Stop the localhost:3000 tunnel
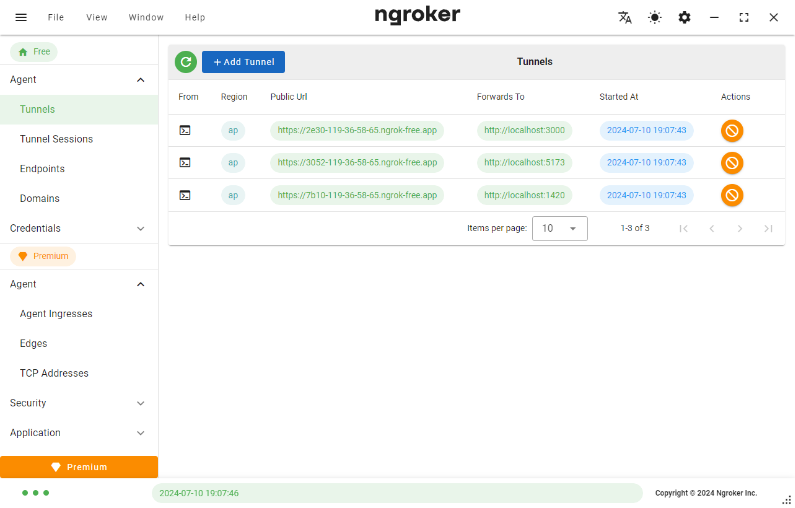 732,130
